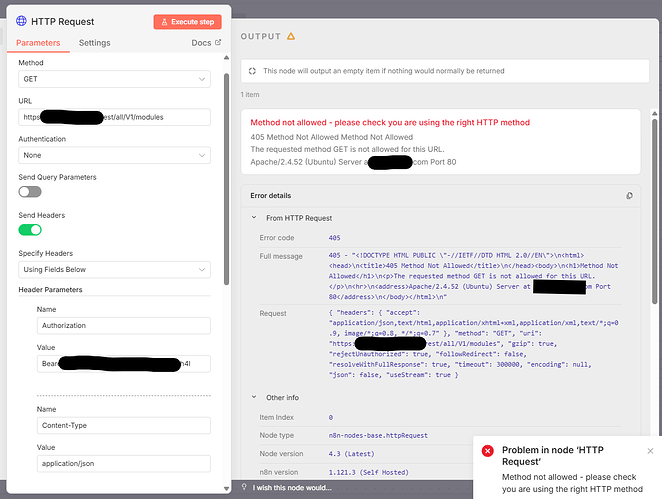Click the red error icon in notification
Image resolution: width=662 pixels, height=499 pixels.
click(x=488, y=451)
